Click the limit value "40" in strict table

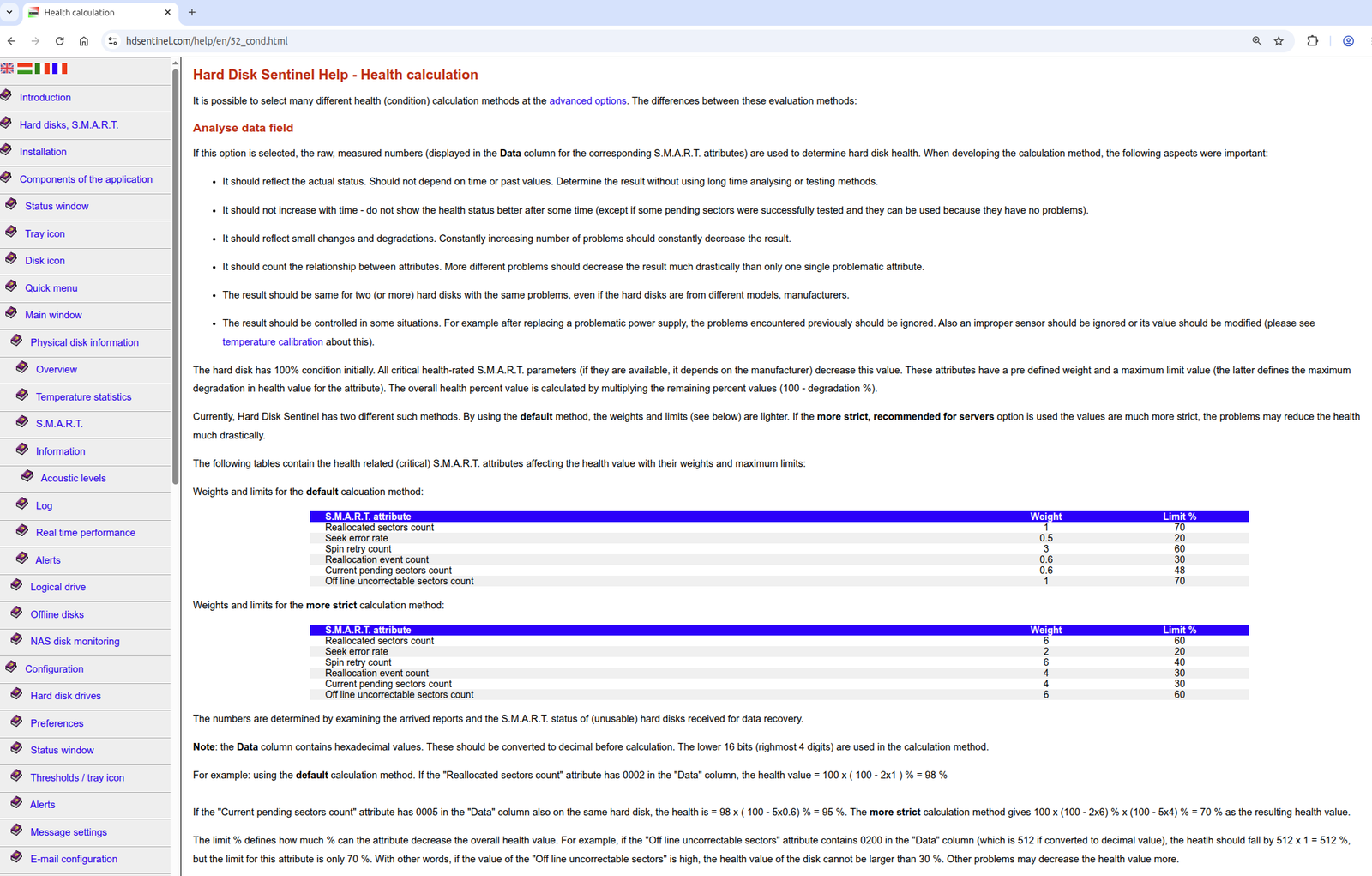point(1180,662)
